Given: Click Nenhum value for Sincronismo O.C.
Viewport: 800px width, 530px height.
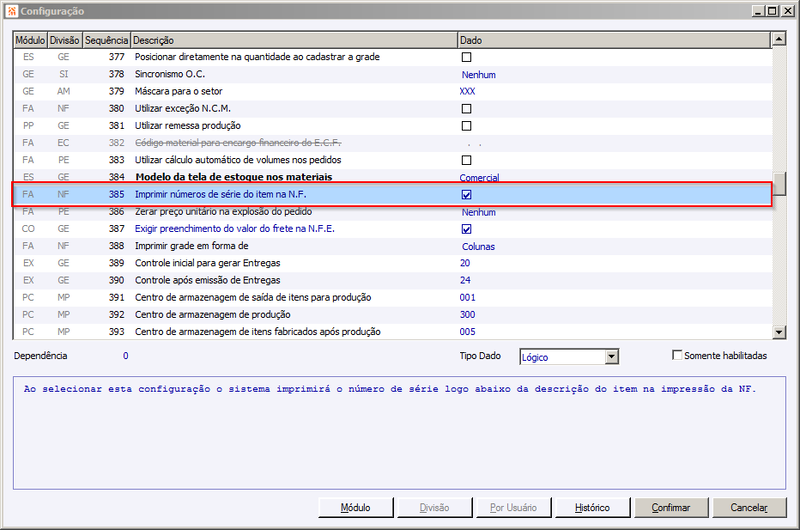Looking at the screenshot, I should pyautogui.click(x=479, y=74).
